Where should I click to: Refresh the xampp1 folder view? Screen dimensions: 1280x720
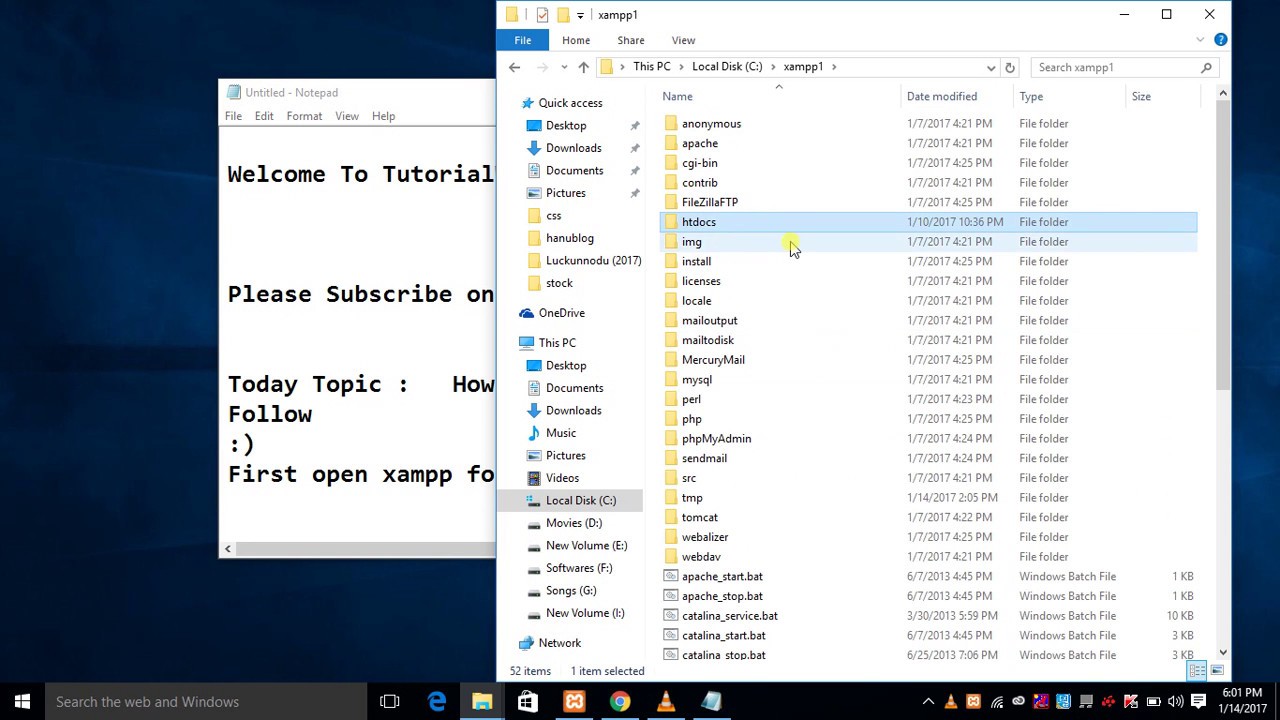1010,67
